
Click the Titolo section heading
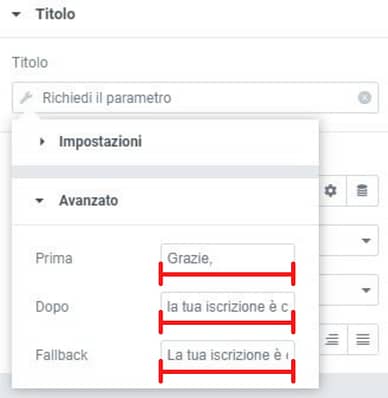click(56, 14)
